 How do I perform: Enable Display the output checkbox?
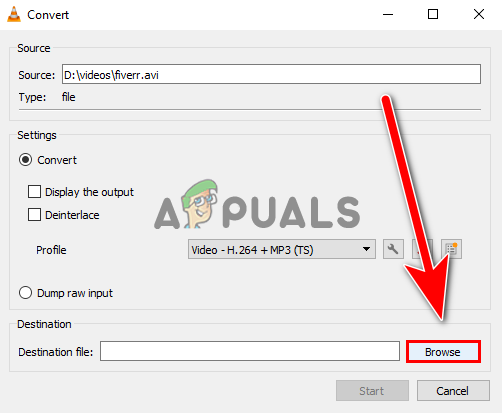[34, 192]
